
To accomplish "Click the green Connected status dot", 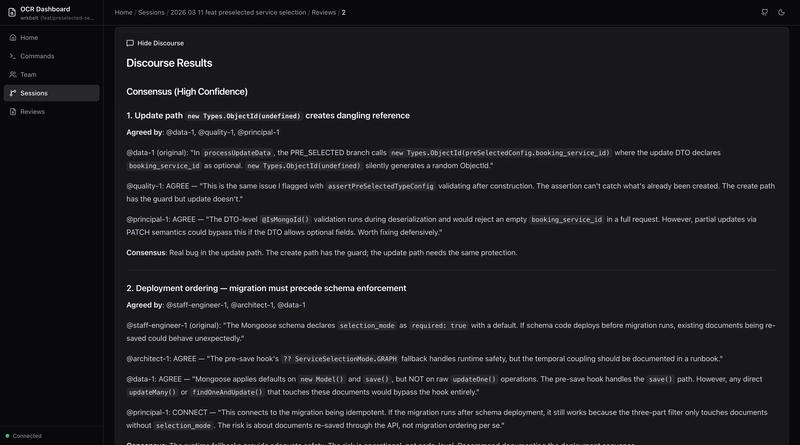I will coord(8,436).
